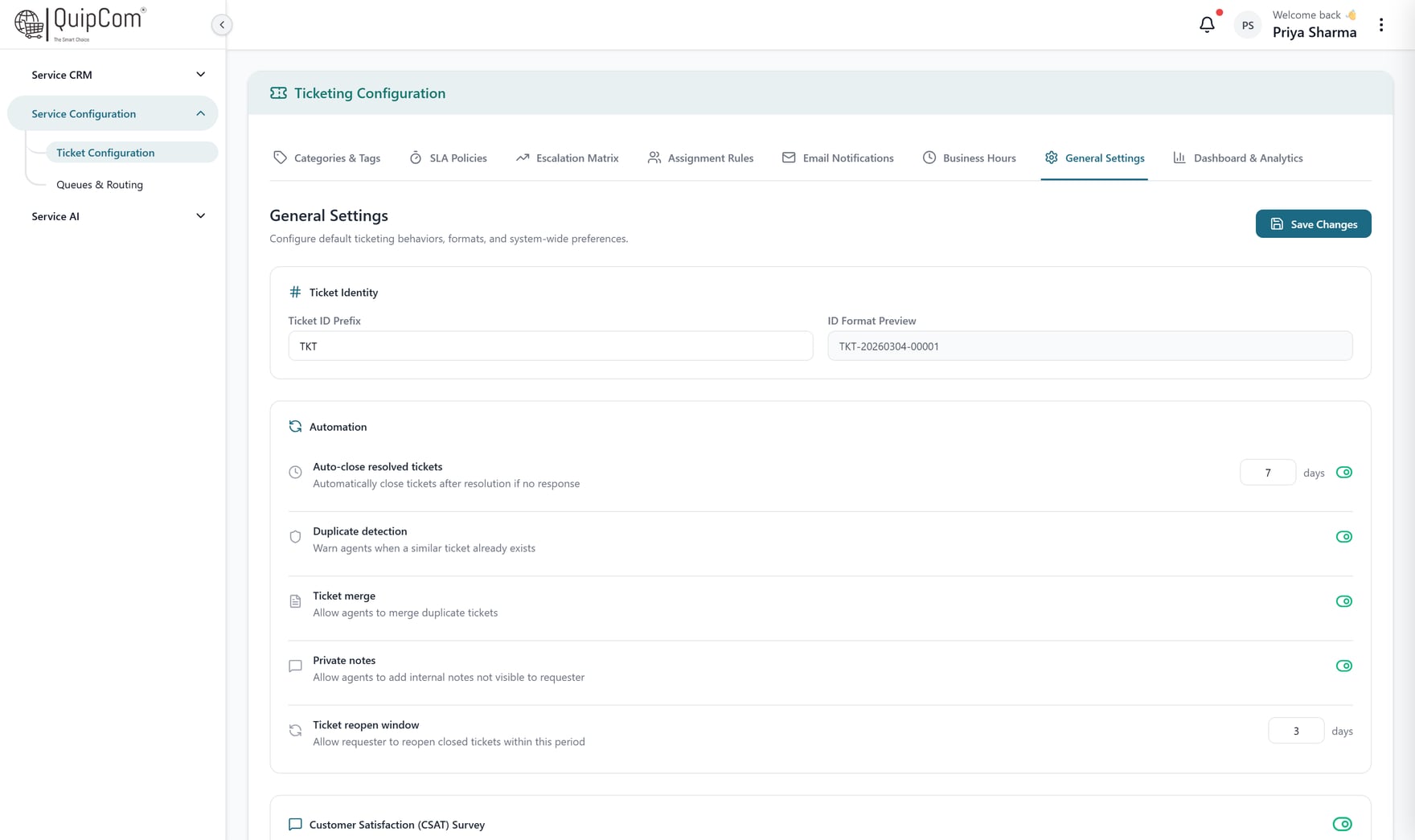Click Save Changes button
1415x840 pixels.
(x=1313, y=224)
